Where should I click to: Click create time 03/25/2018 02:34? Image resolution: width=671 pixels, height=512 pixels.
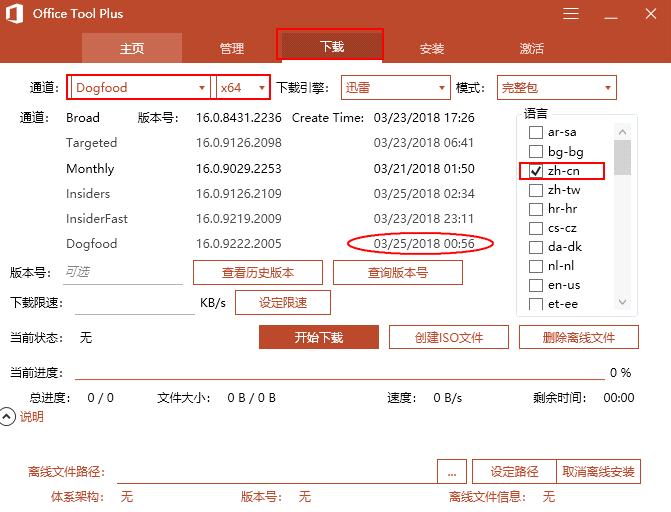point(424,193)
